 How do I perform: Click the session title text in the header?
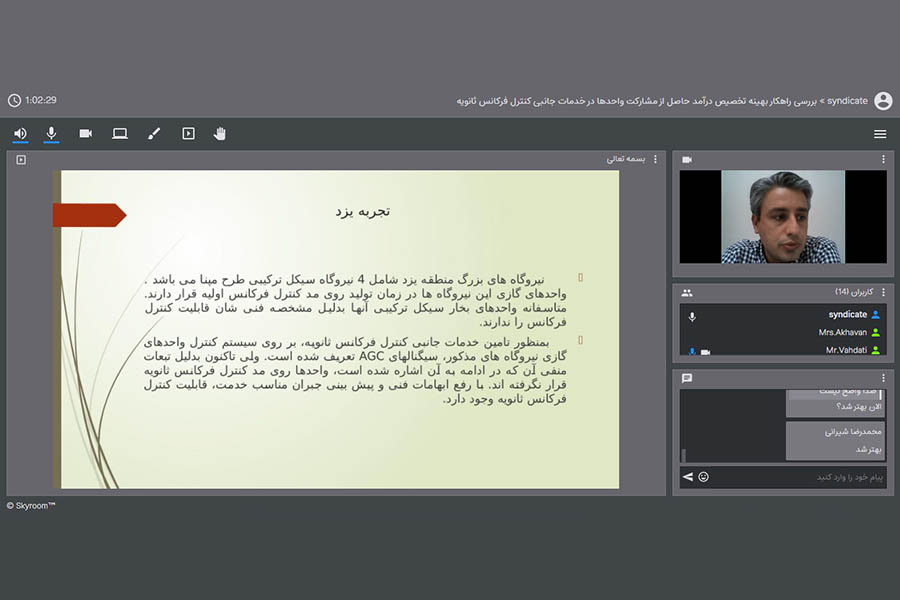pos(637,101)
